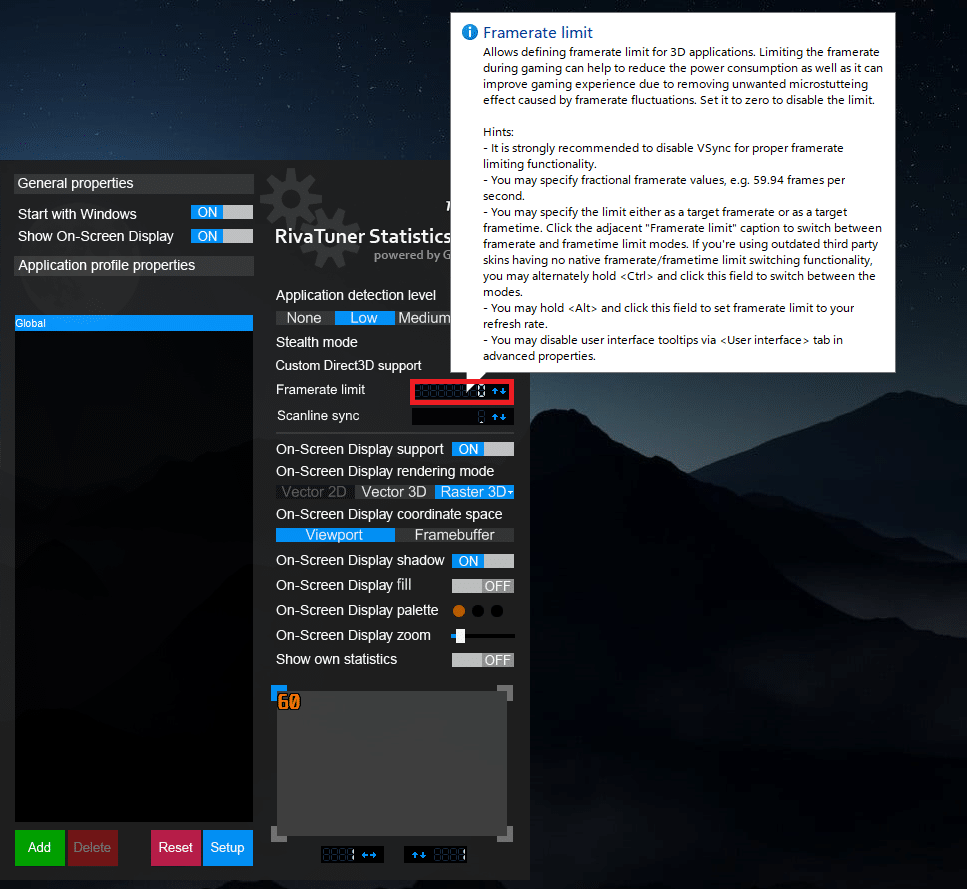The height and width of the screenshot is (889, 967).
Task: Click the bottom-left corner anchor of OSD preview
Action: 279,835
